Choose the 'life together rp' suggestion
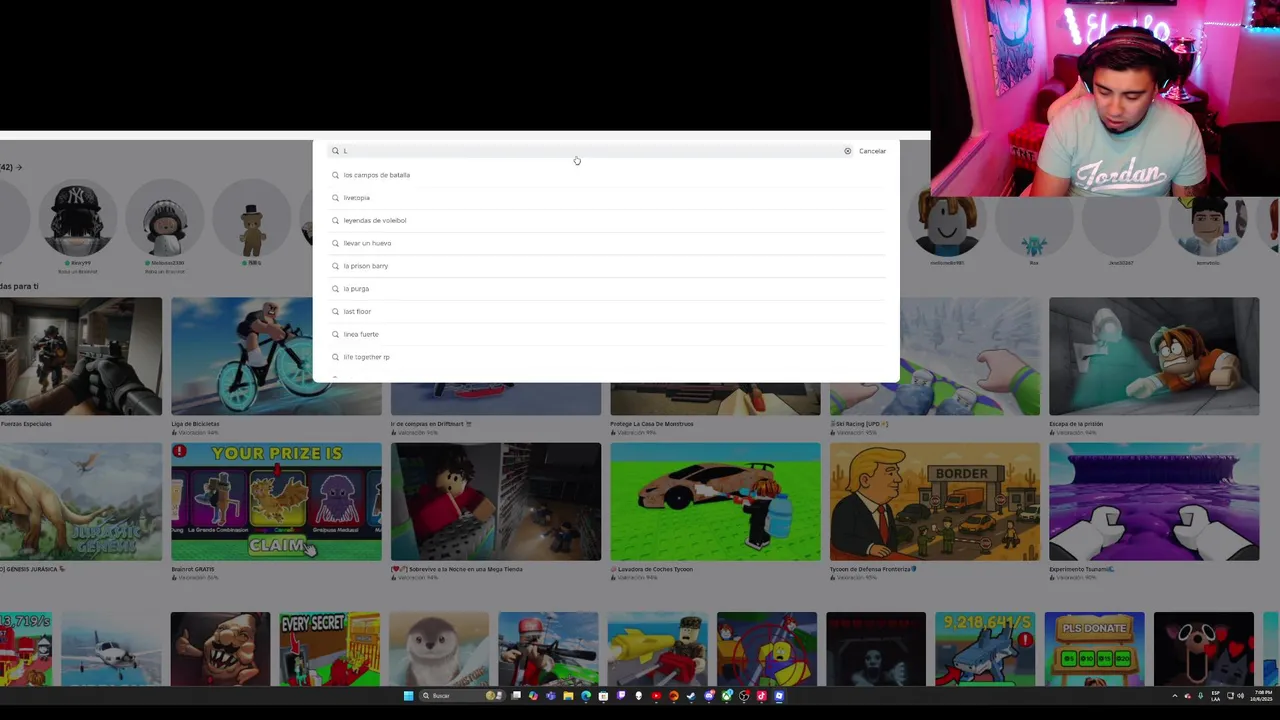The width and height of the screenshot is (1280, 720). coord(607,357)
